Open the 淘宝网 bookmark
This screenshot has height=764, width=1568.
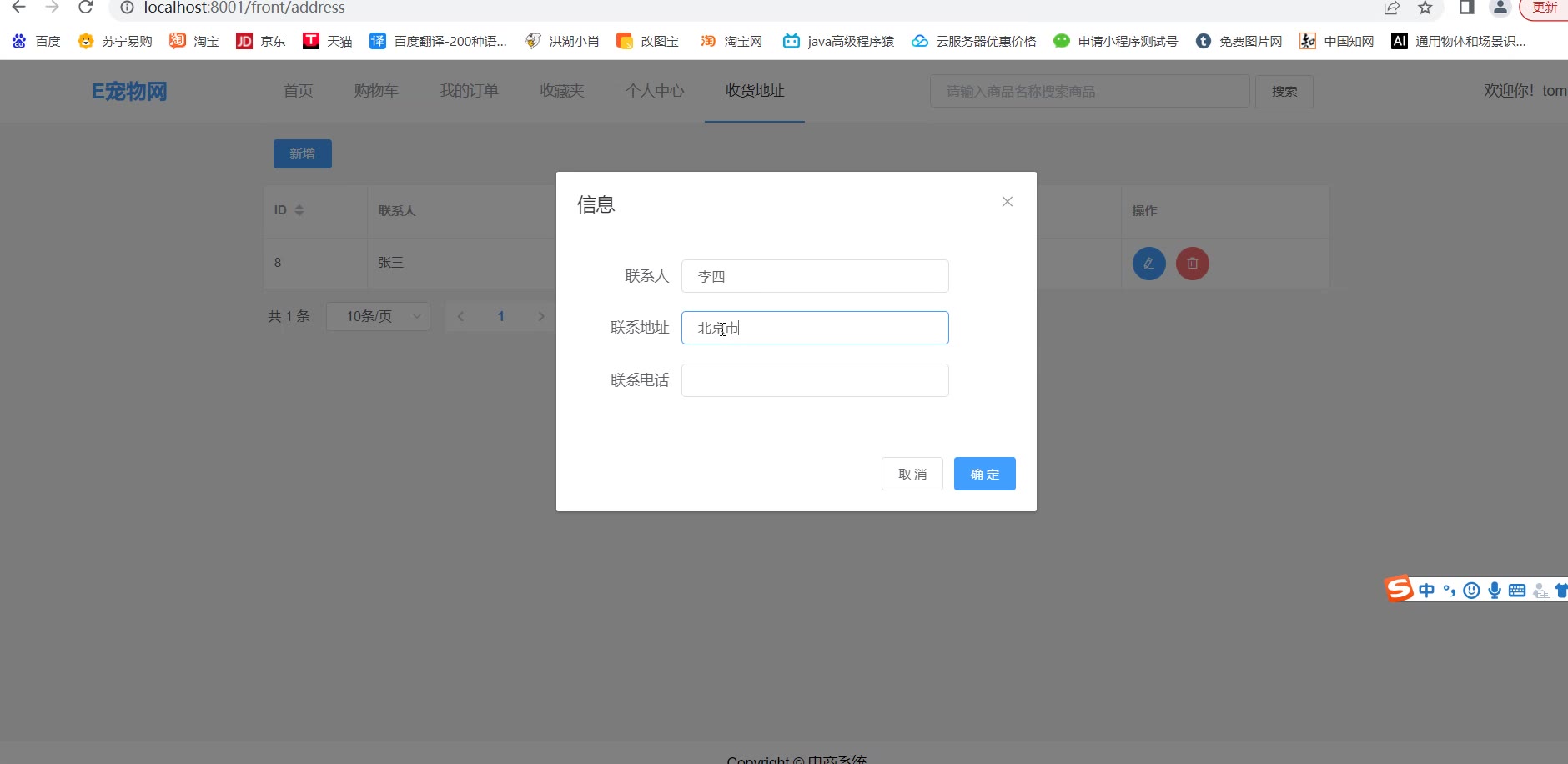pyautogui.click(x=731, y=41)
